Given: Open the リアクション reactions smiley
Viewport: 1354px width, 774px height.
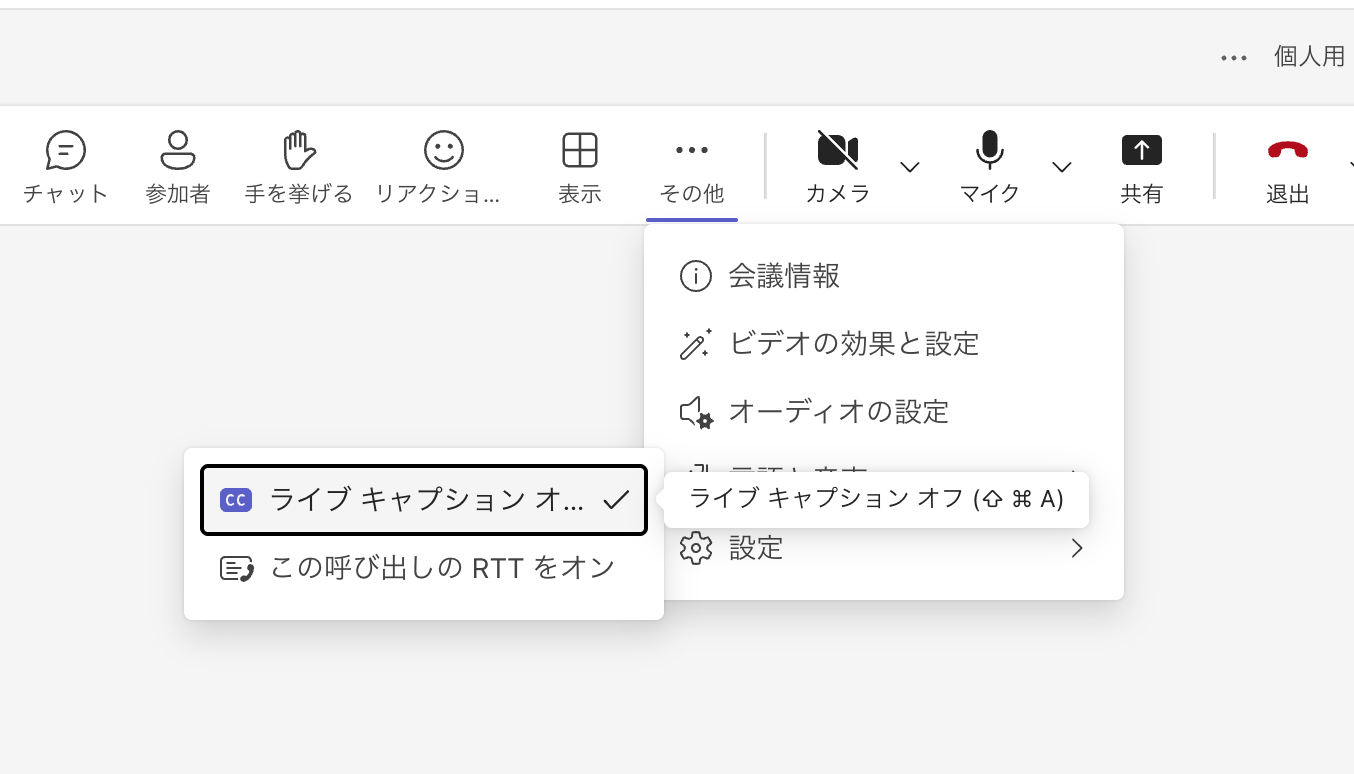Looking at the screenshot, I should (x=443, y=151).
